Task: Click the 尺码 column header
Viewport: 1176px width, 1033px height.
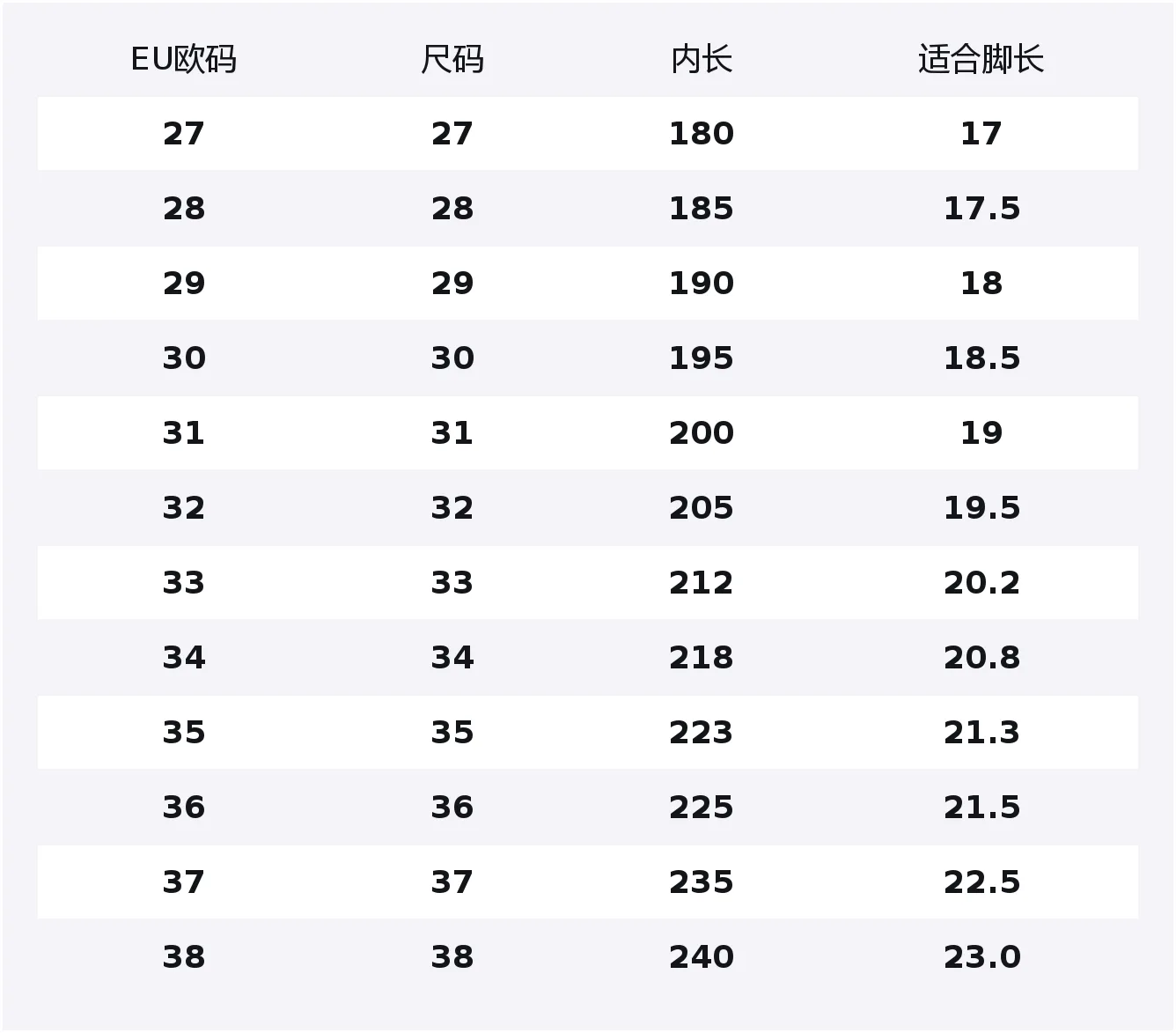Action: tap(452, 60)
